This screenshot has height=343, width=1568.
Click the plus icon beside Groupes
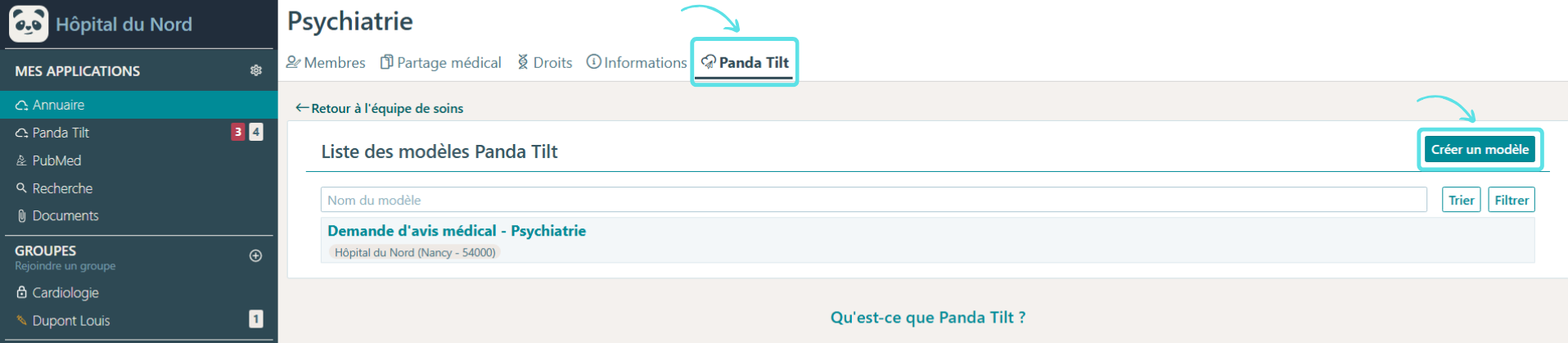(255, 255)
